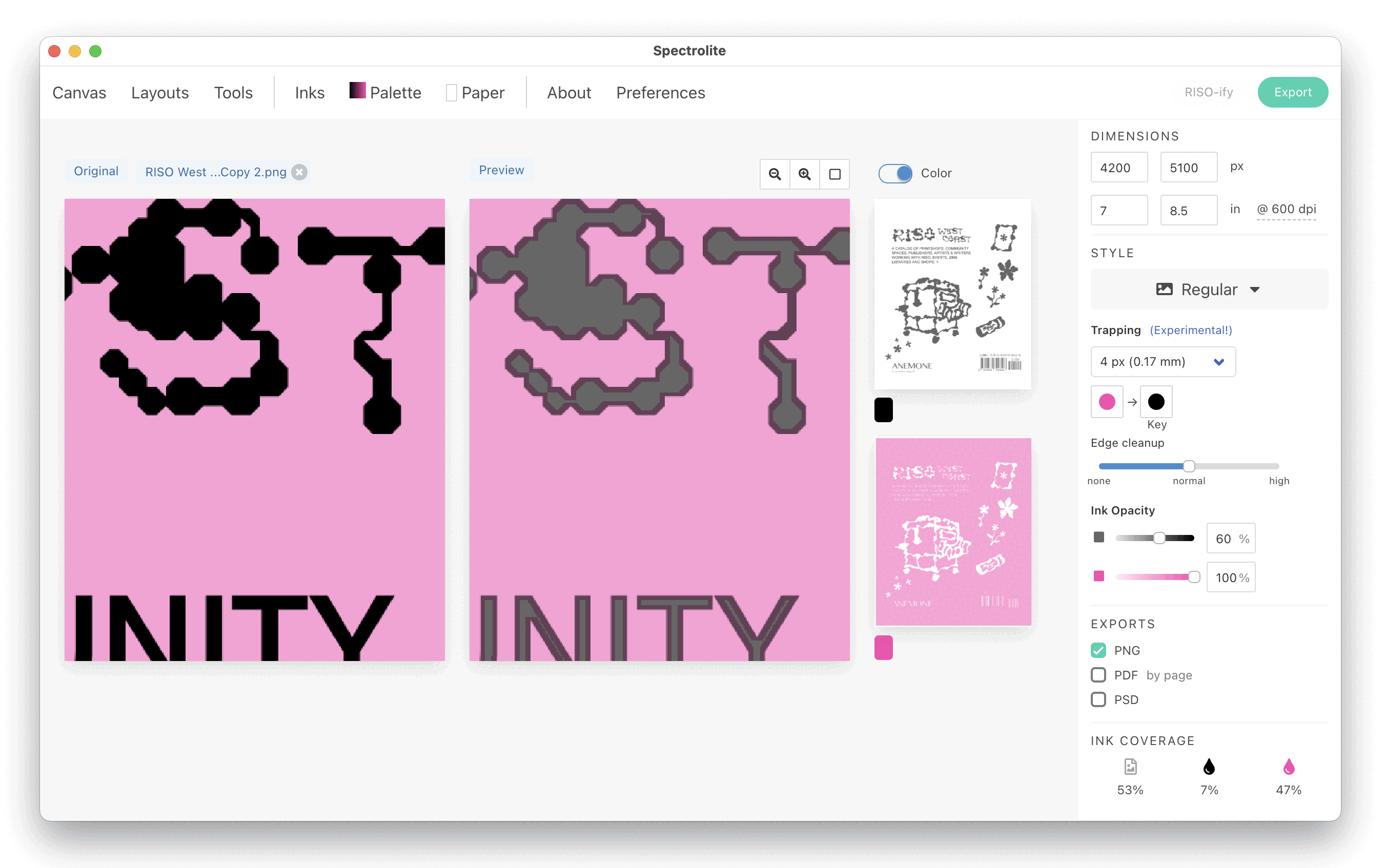The height and width of the screenshot is (868, 1386).
Task: Remove the RISO West Copy 2.png file
Action: 299,172
